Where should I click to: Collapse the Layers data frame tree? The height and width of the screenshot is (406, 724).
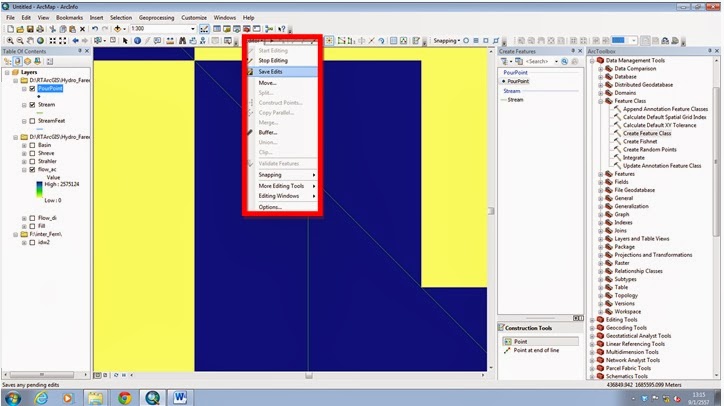[x=7, y=73]
